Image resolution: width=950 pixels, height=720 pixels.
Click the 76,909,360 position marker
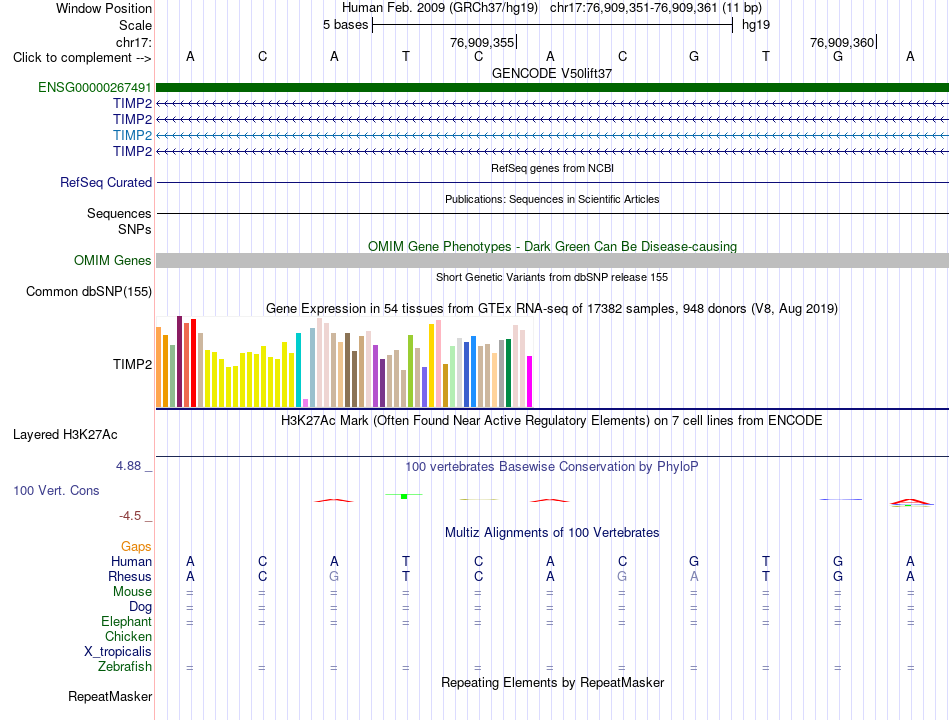click(x=843, y=42)
